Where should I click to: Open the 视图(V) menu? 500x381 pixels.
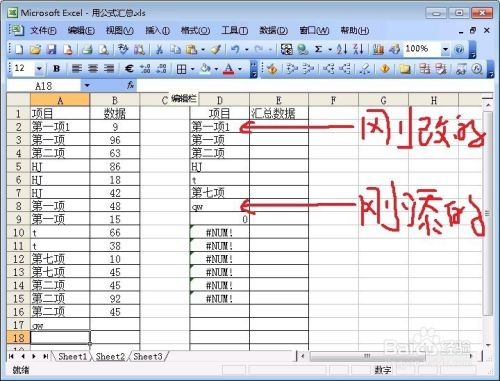(119, 31)
